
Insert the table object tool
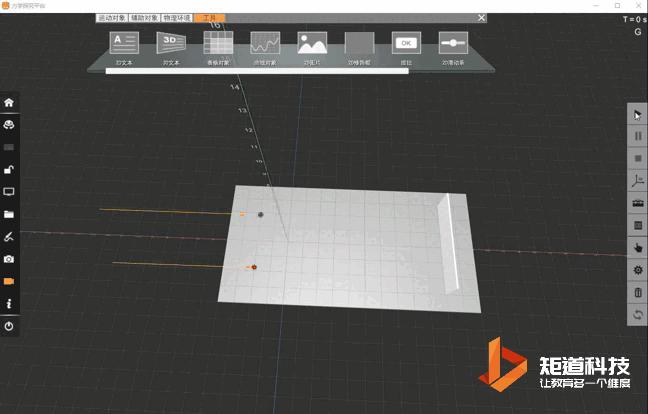tap(218, 43)
